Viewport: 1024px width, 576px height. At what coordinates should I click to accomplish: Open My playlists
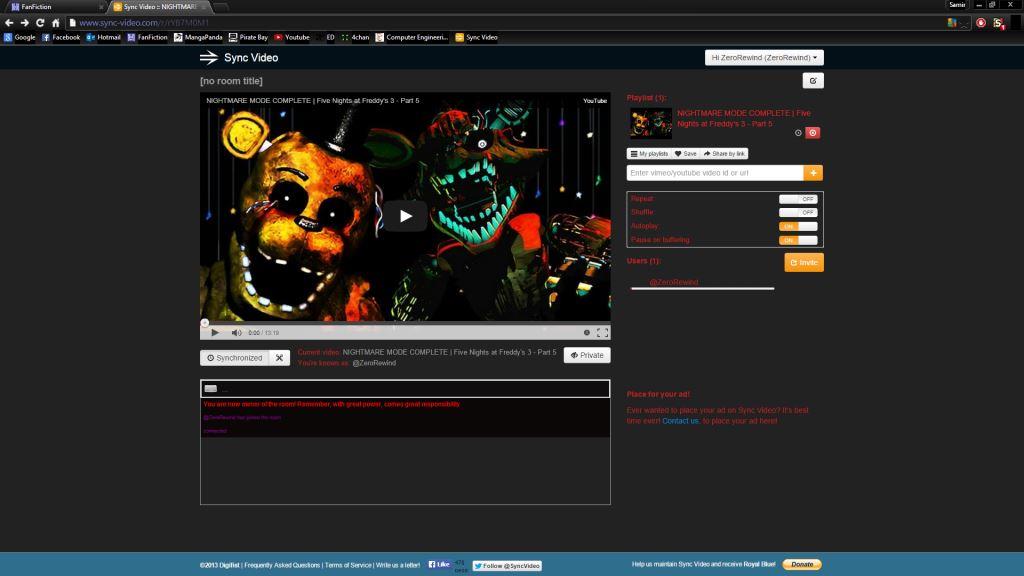(x=649, y=153)
